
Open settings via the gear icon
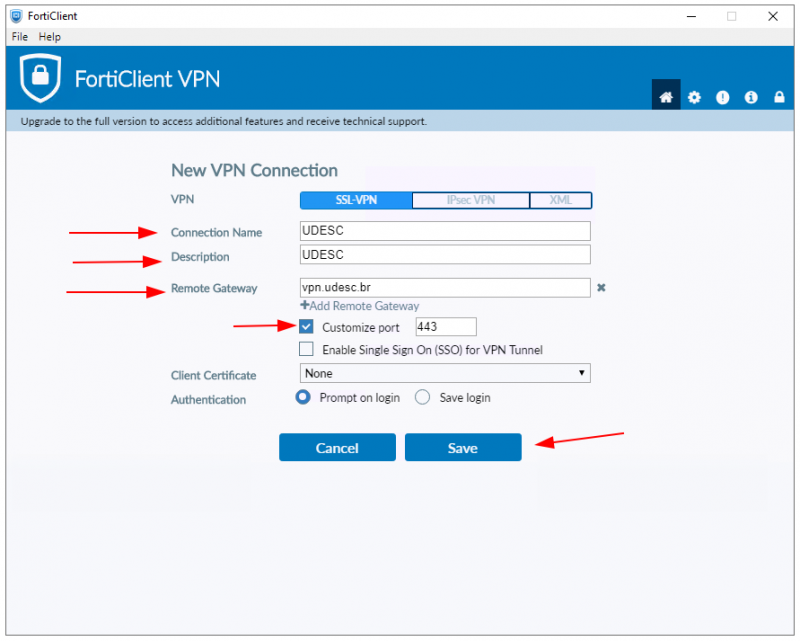coord(694,97)
